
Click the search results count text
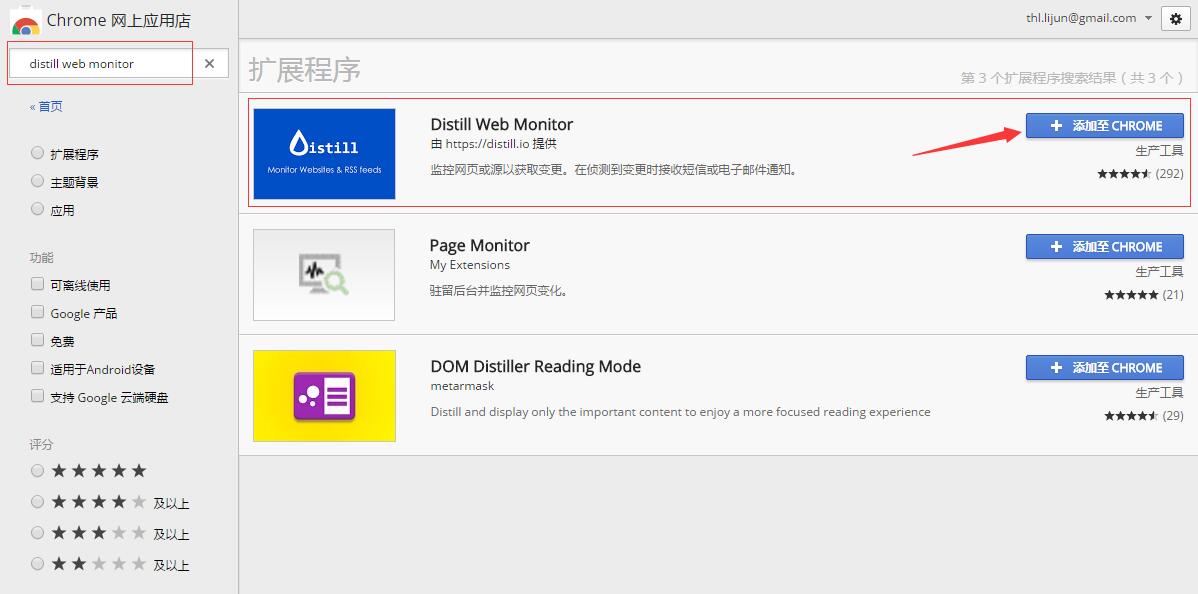(x=1072, y=78)
